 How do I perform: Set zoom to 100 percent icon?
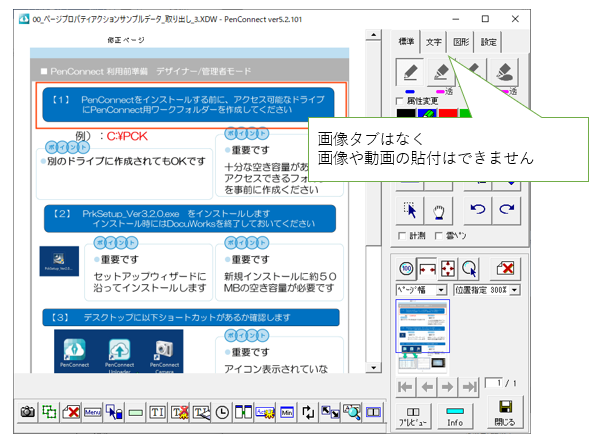(x=406, y=268)
